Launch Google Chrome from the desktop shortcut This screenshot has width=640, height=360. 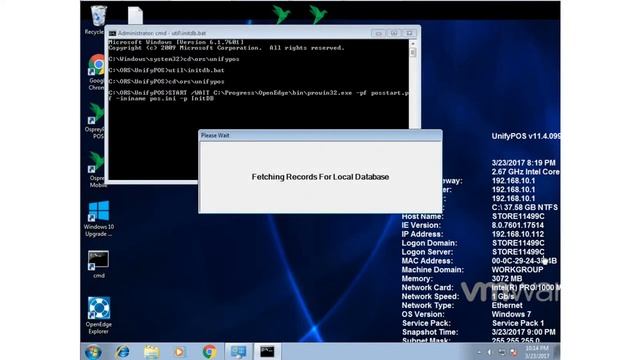point(97,72)
